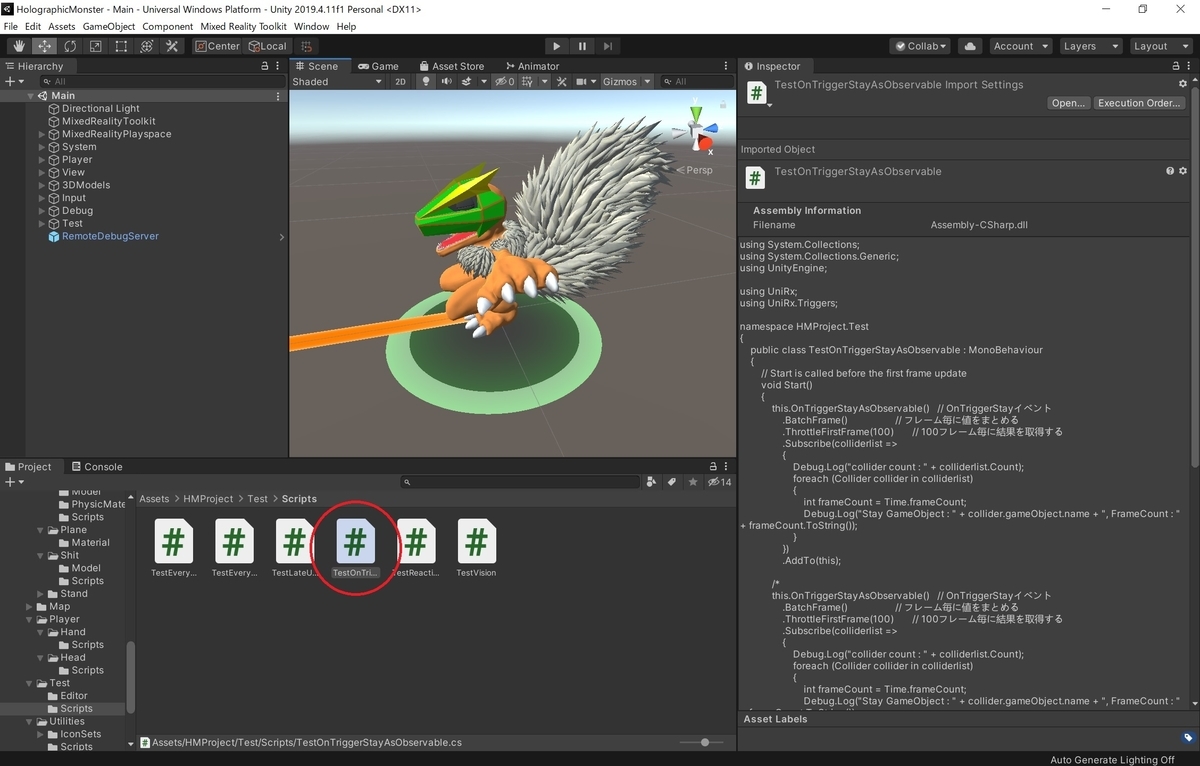
Task: Open Project create plus dropdown
Action: click(x=14, y=482)
